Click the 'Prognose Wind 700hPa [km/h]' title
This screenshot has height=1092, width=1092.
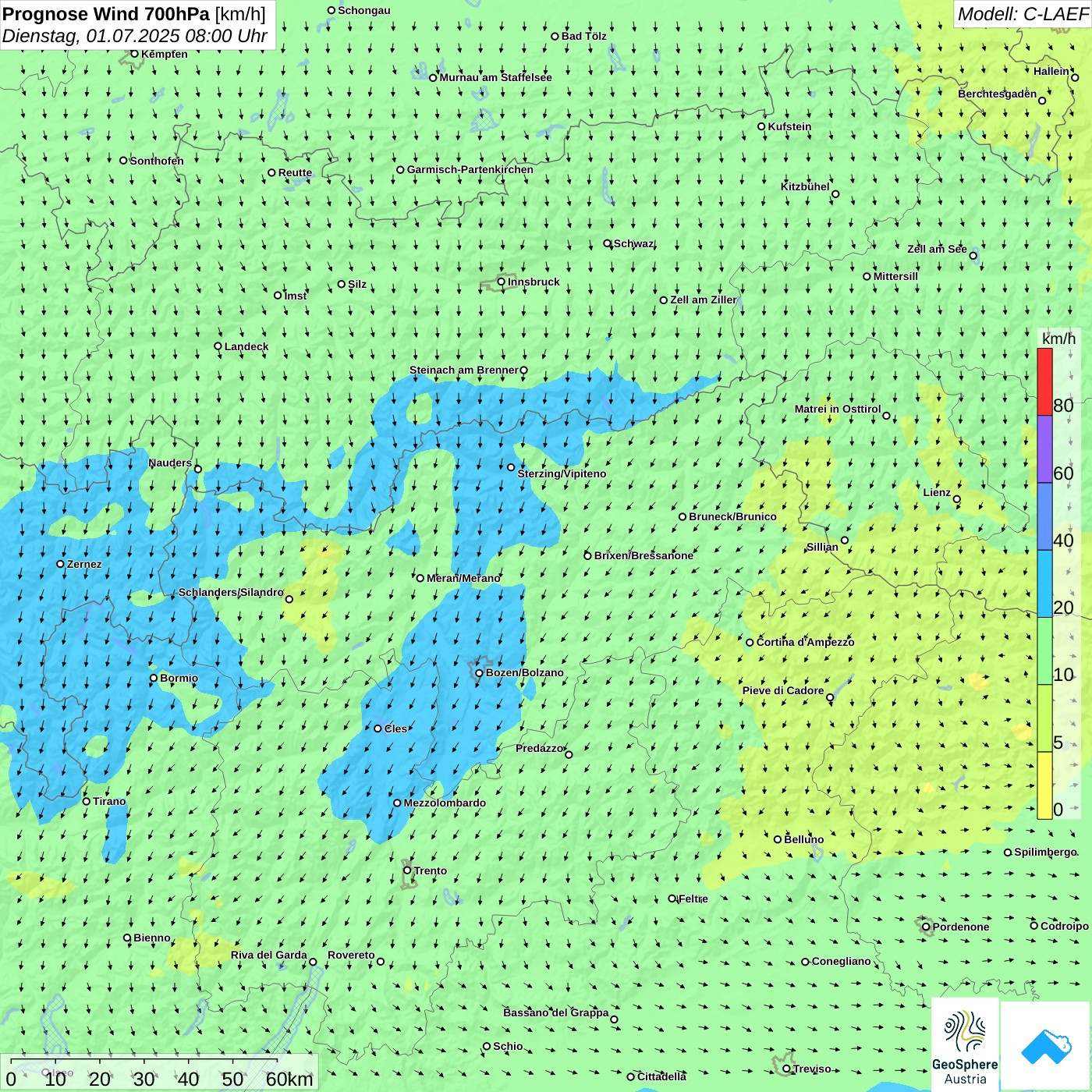(134, 14)
